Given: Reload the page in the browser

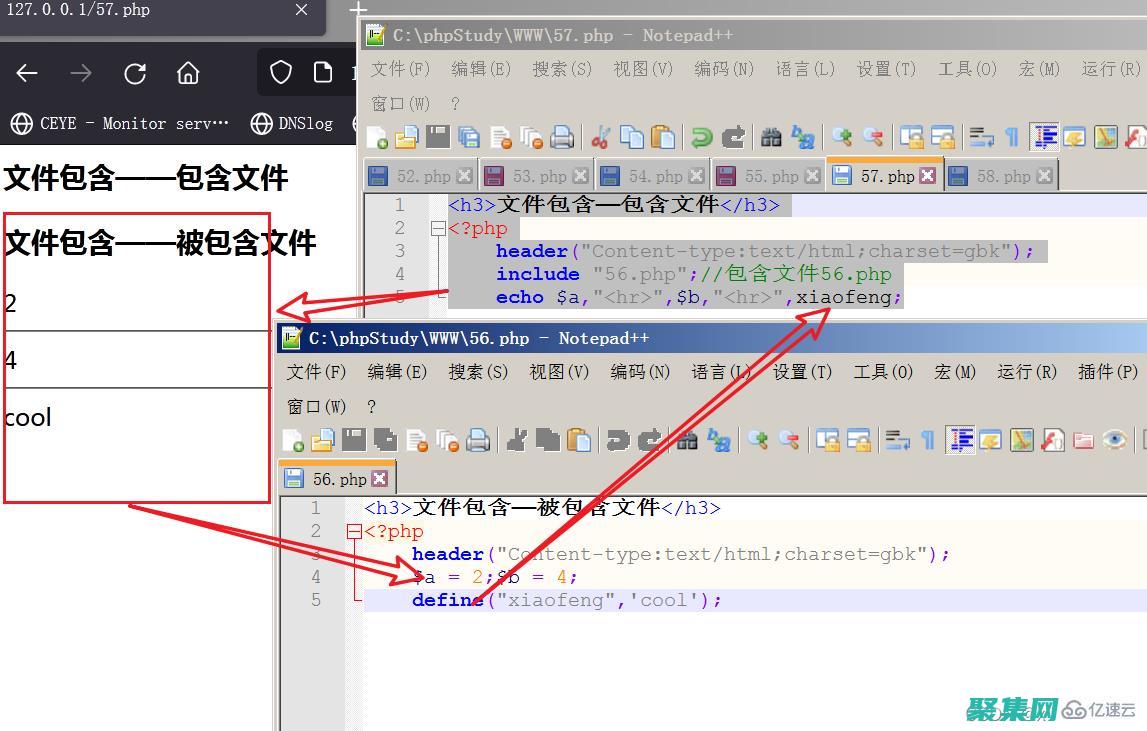Looking at the screenshot, I should coord(134,72).
